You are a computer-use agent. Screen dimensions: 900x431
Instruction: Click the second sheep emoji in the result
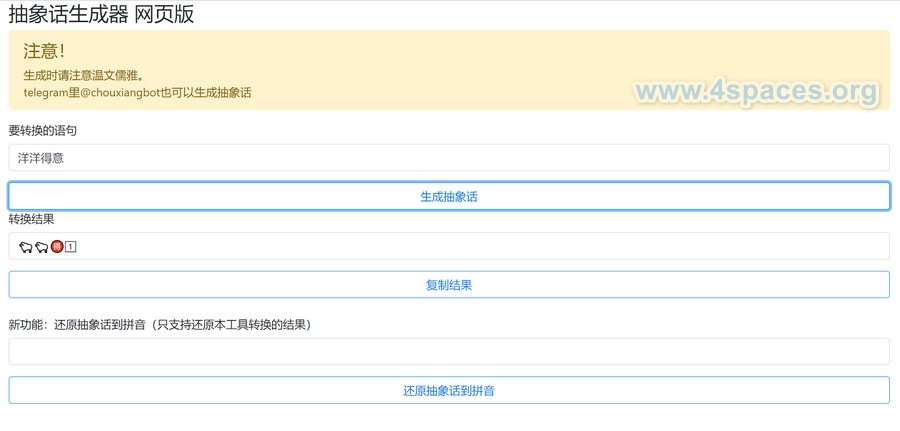click(x=41, y=247)
